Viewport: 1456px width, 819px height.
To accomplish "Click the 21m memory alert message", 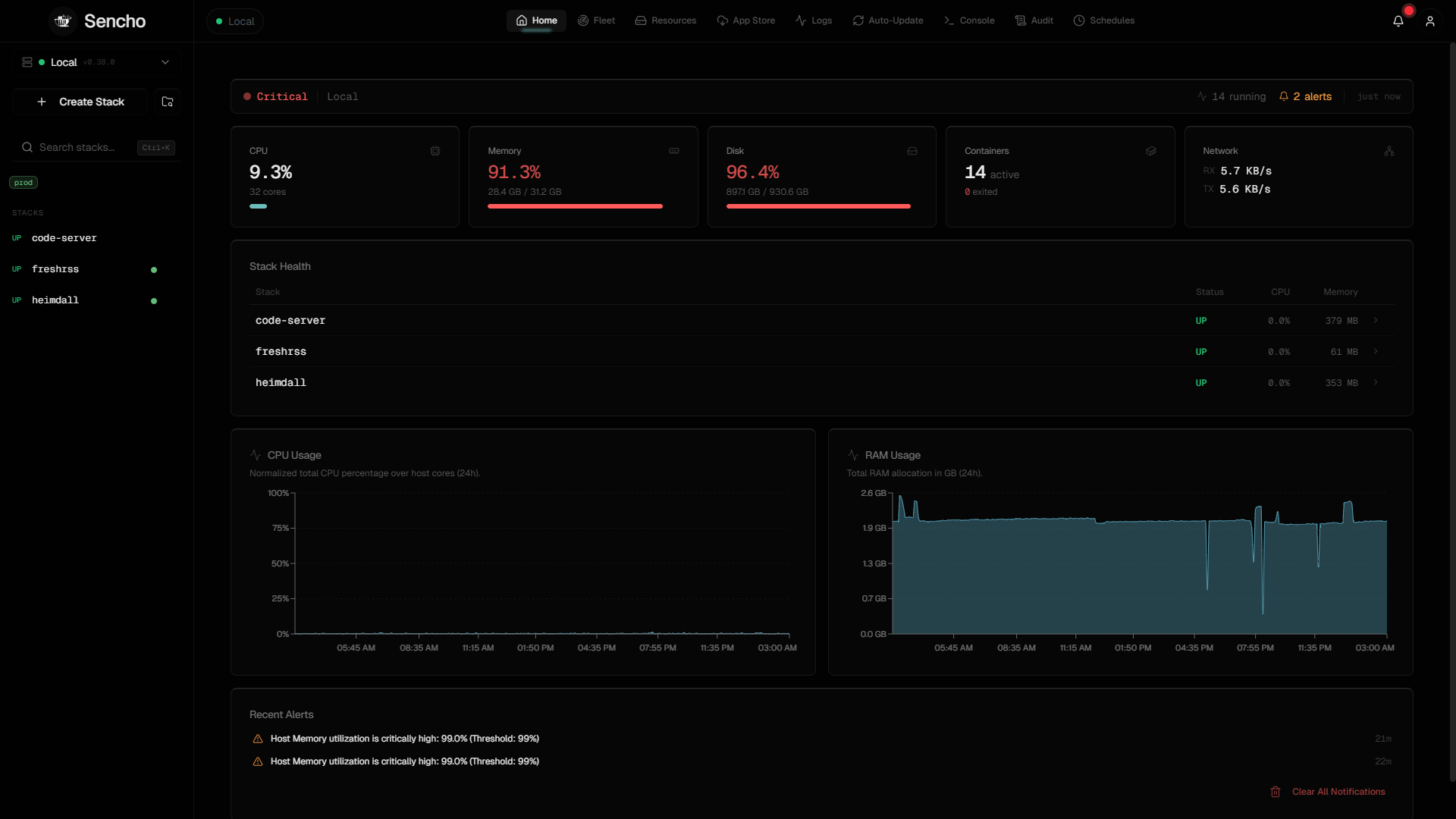I will click(x=405, y=739).
